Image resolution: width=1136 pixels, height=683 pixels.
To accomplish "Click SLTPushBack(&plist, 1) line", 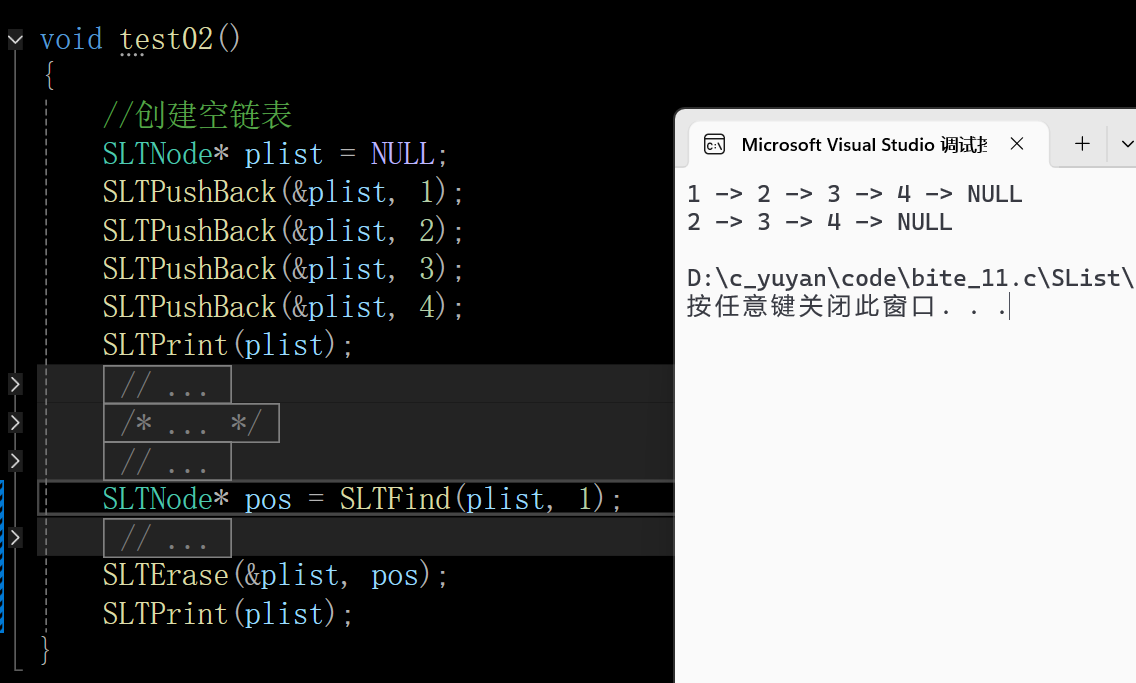I will [283, 193].
